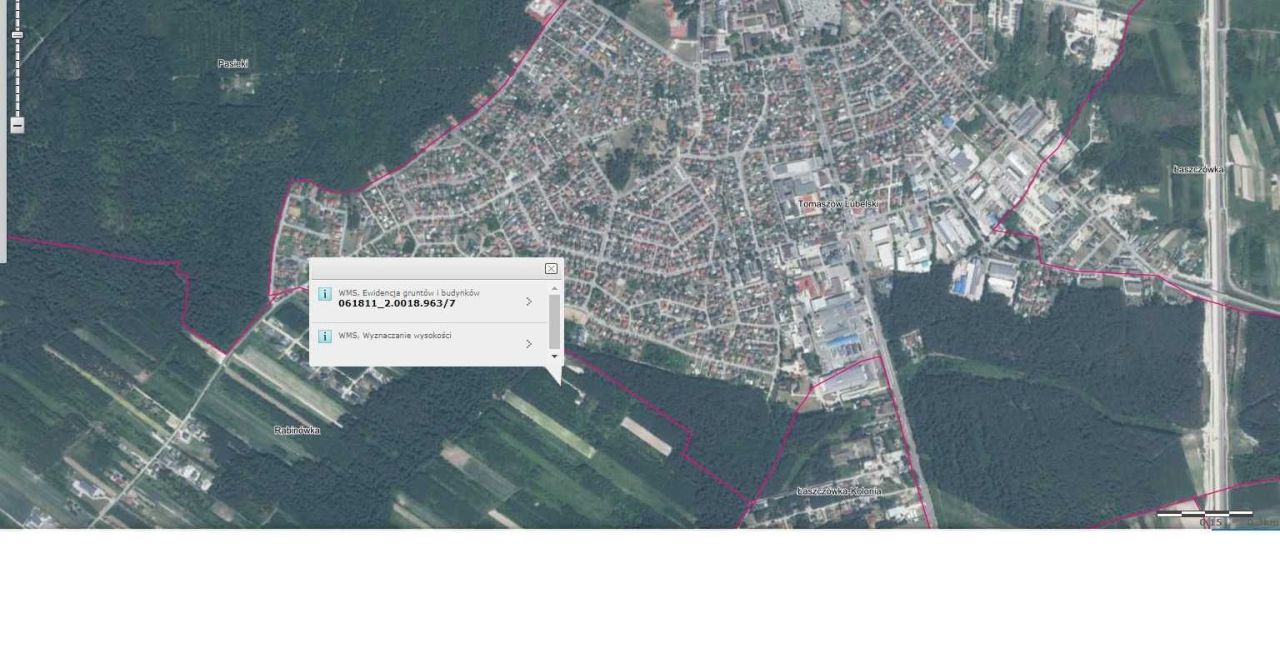Click Łaszczówka-Kolonia map label

point(839,491)
